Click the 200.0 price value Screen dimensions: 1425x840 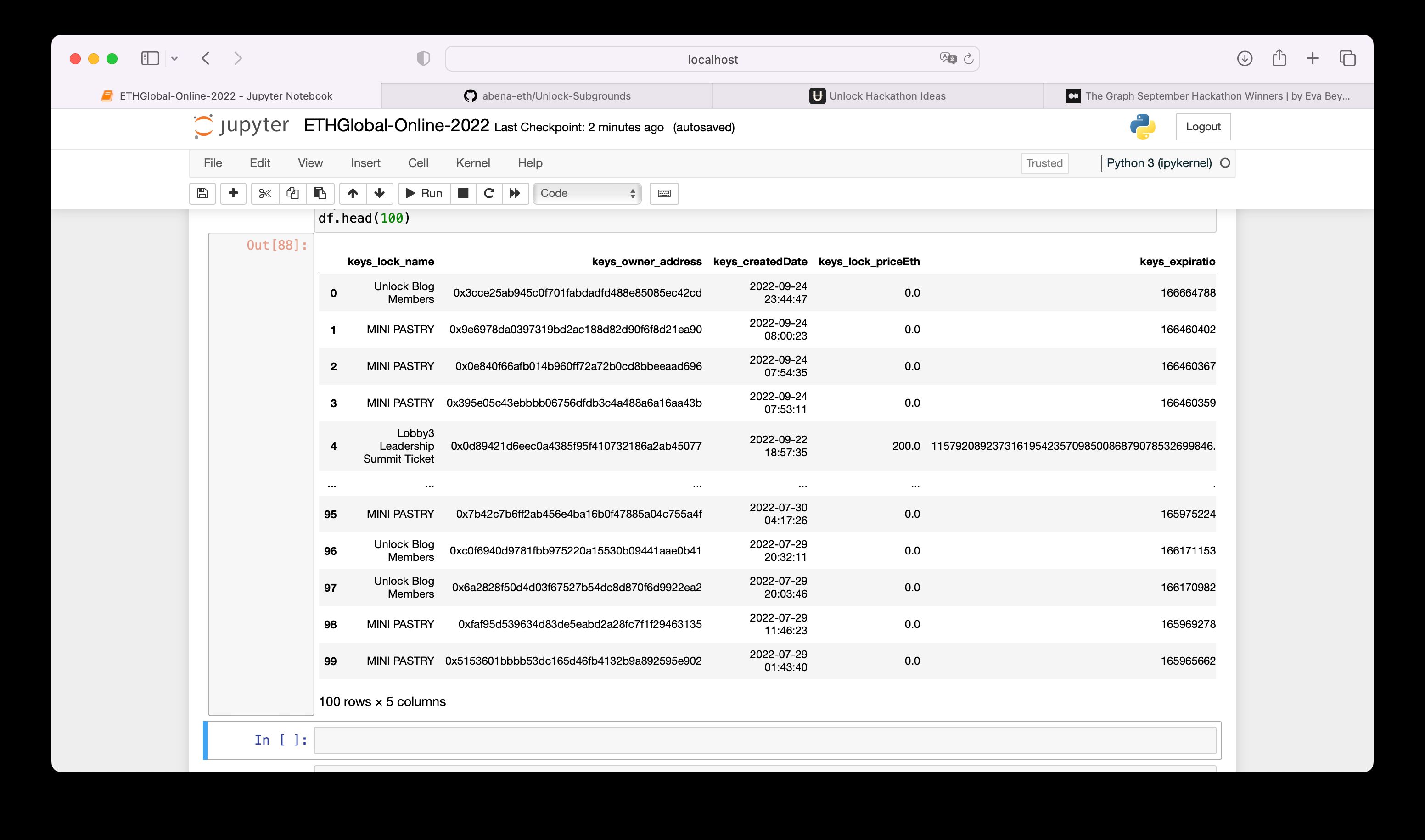pos(906,446)
